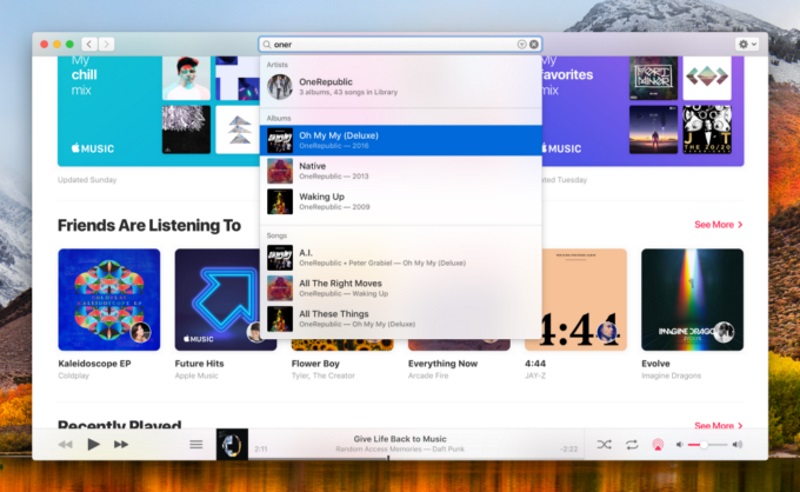Toggle repeat mode

click(631, 444)
